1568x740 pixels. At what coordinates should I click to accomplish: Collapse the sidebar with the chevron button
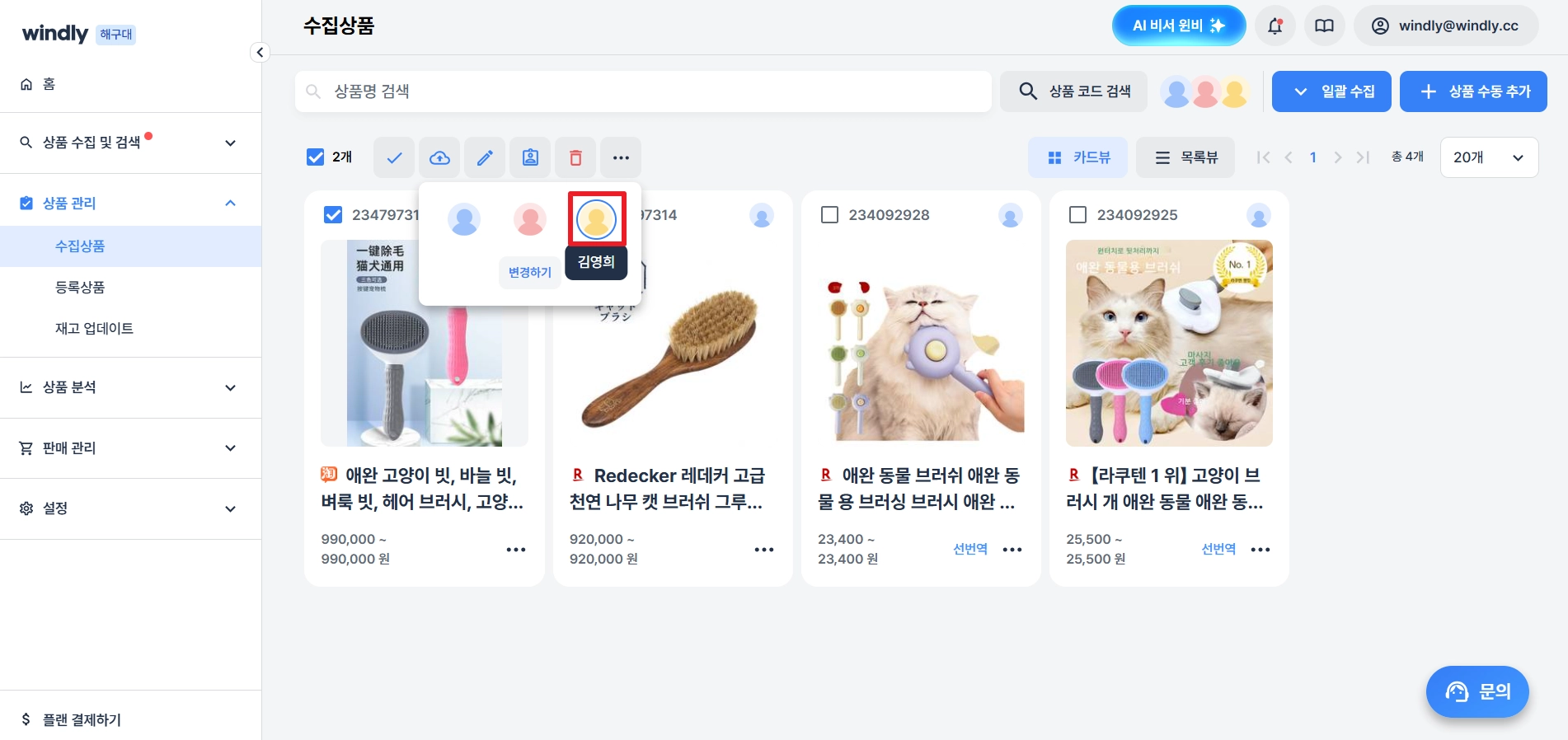260,53
